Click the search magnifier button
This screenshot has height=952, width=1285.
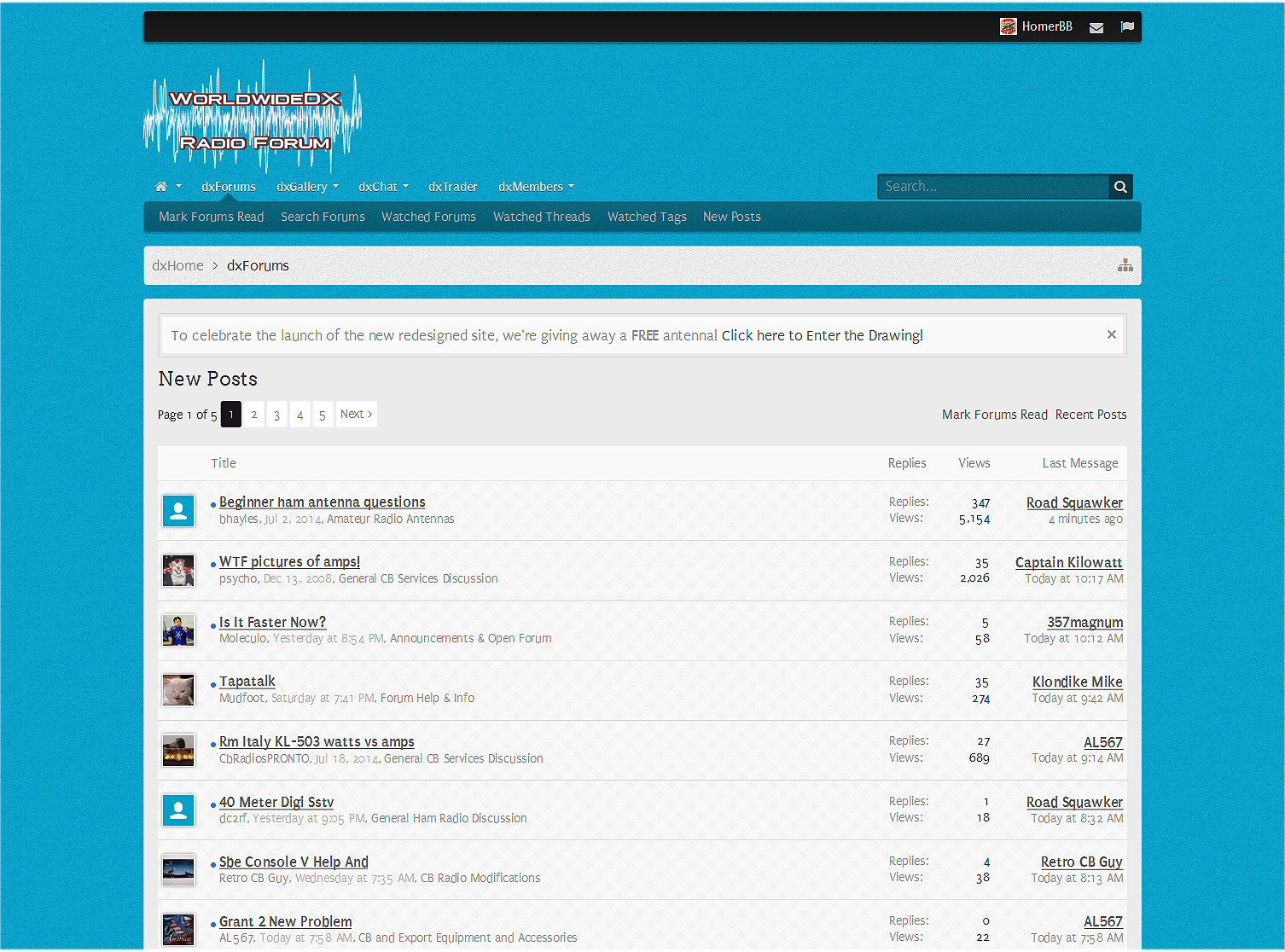tap(1120, 187)
